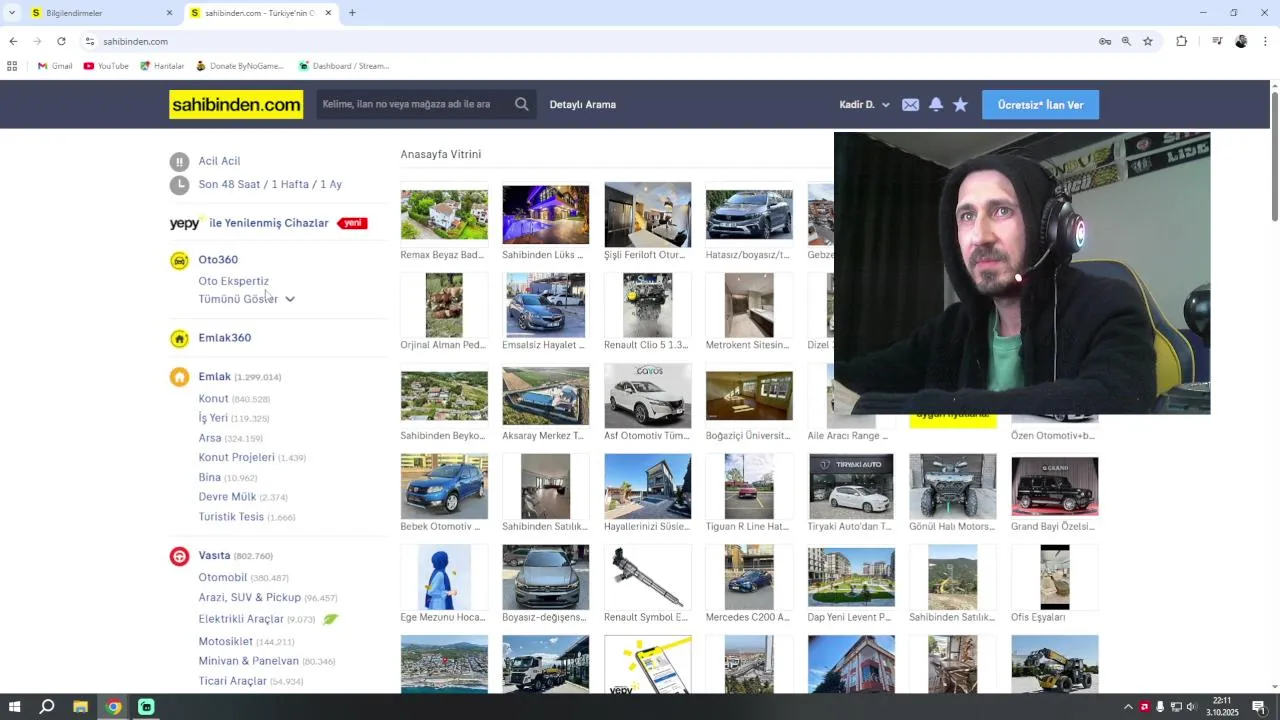Open Windows search from taskbar

click(x=46, y=707)
